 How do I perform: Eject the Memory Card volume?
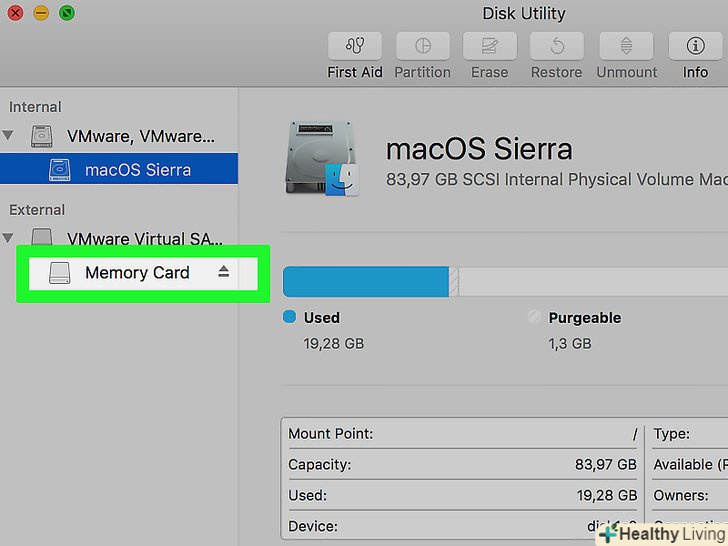(x=224, y=272)
